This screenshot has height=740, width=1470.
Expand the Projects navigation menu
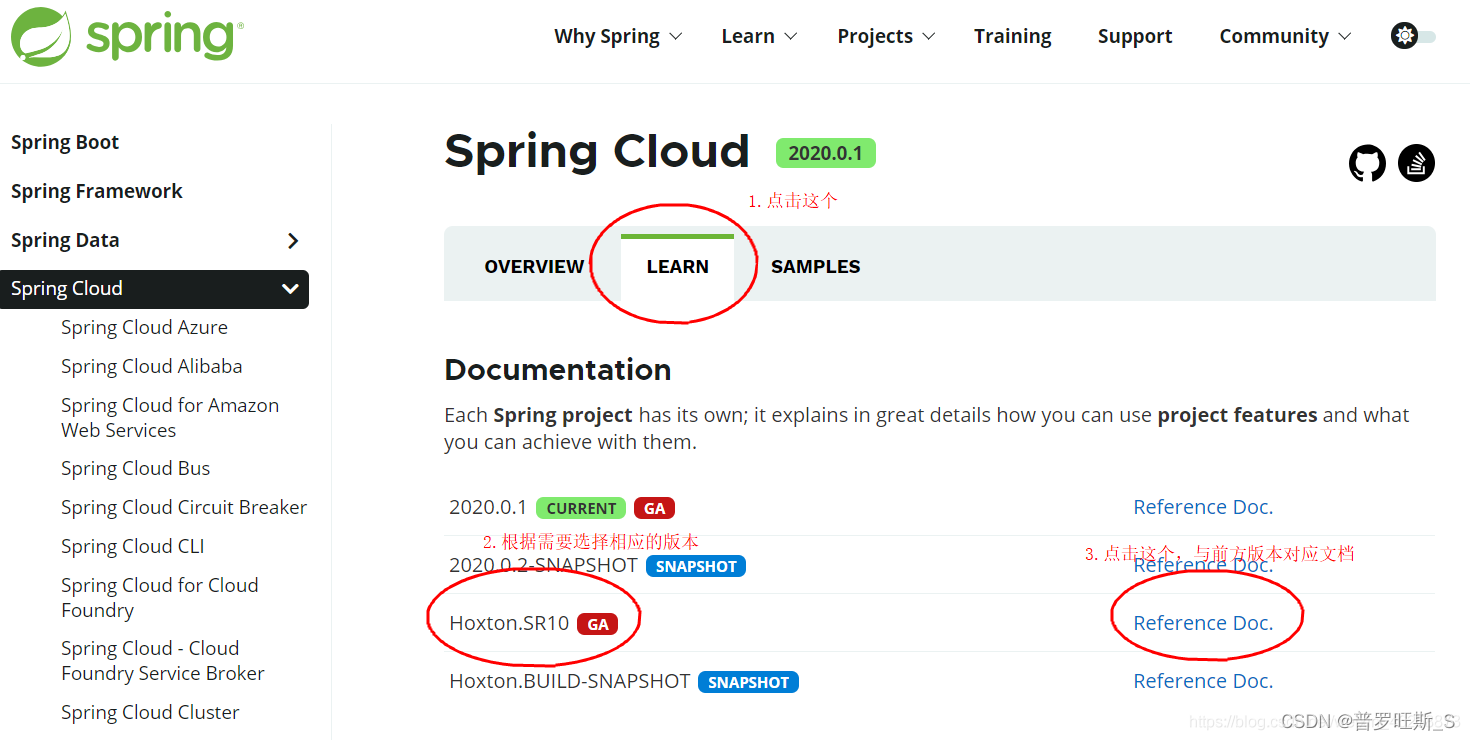(886, 36)
